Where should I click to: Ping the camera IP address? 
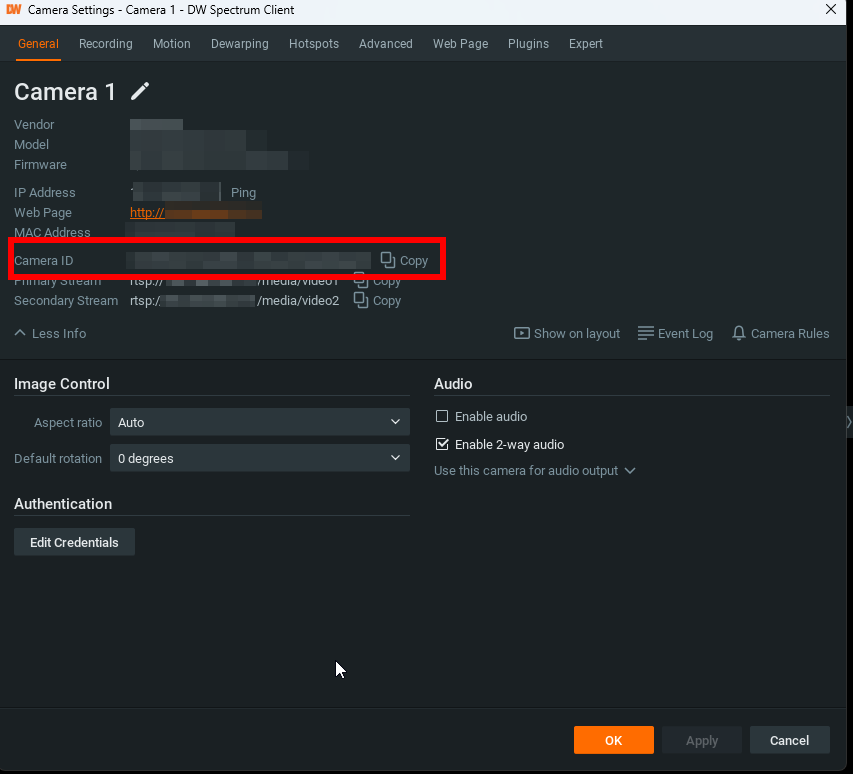tap(243, 193)
